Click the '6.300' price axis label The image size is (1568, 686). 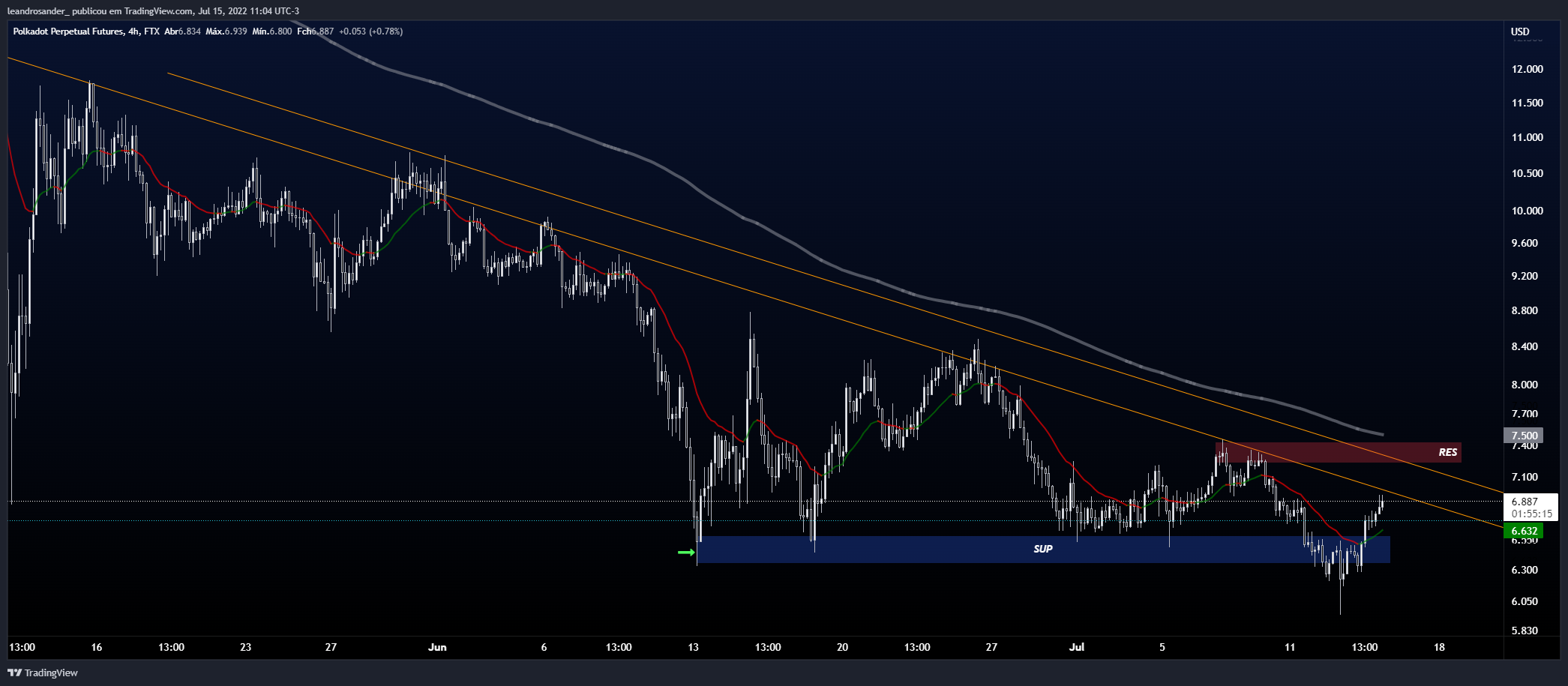[1525, 570]
